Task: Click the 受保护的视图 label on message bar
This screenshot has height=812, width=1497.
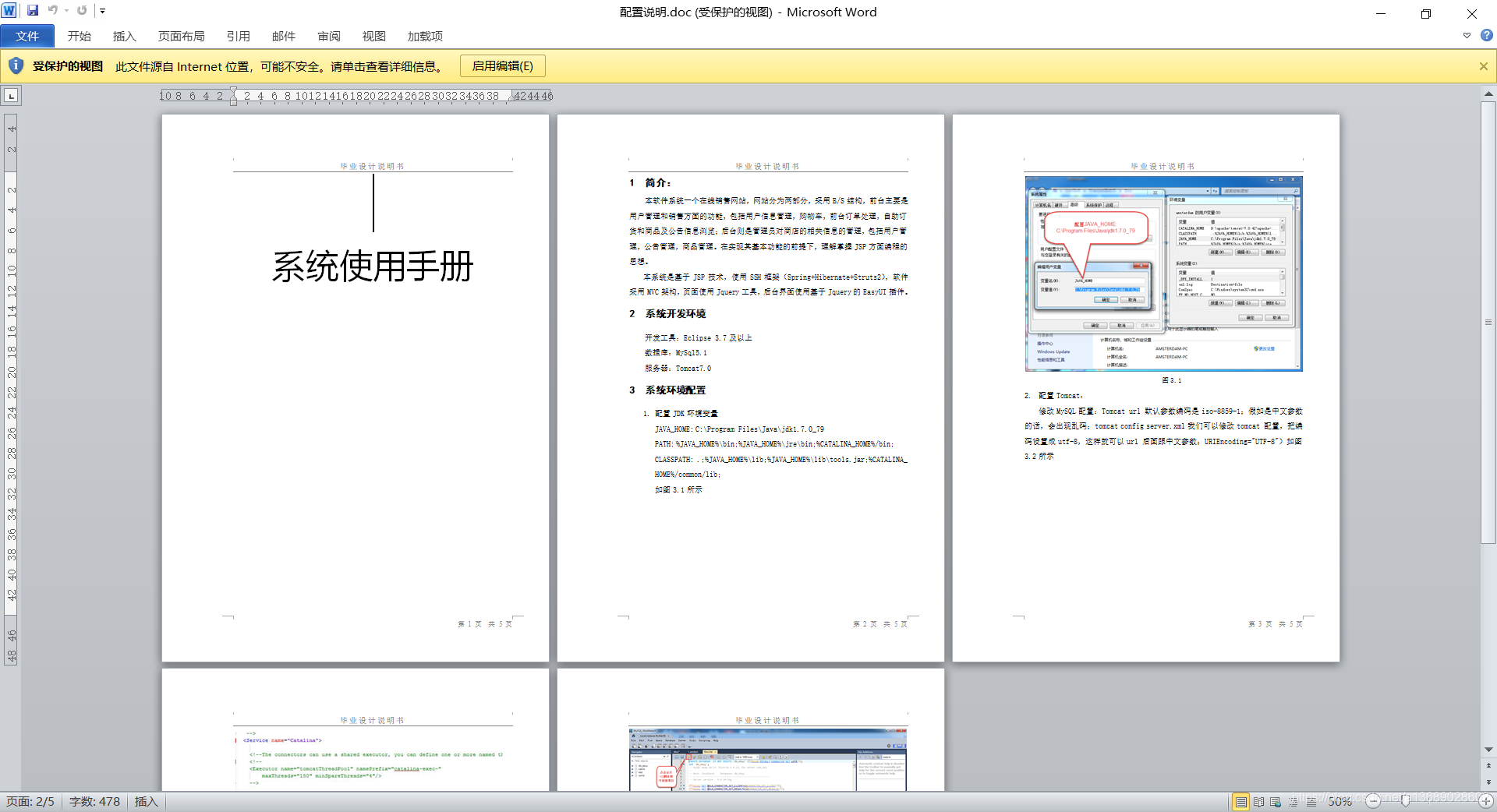Action: [x=68, y=66]
